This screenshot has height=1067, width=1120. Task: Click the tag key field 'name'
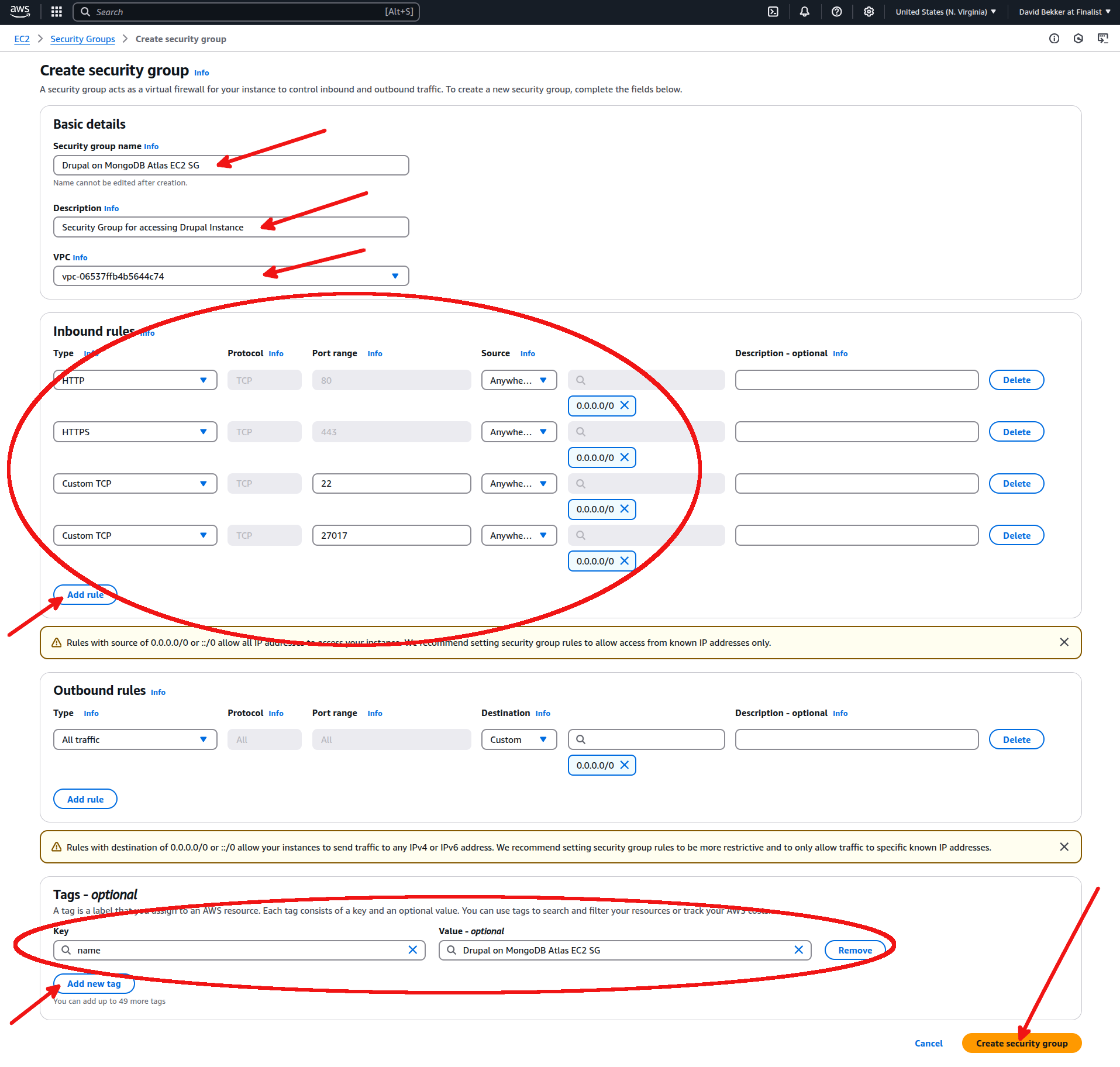tap(239, 950)
